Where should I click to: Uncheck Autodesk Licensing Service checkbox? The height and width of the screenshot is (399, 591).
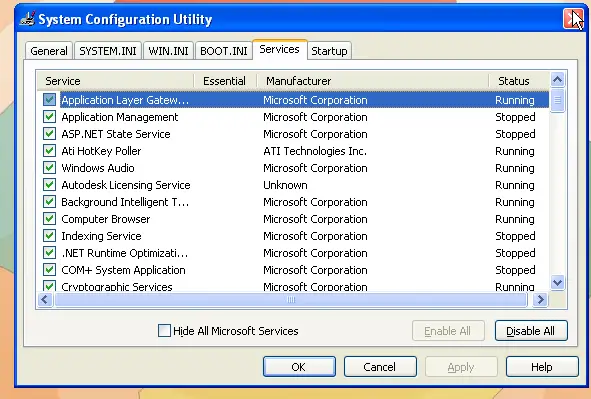pos(49,185)
